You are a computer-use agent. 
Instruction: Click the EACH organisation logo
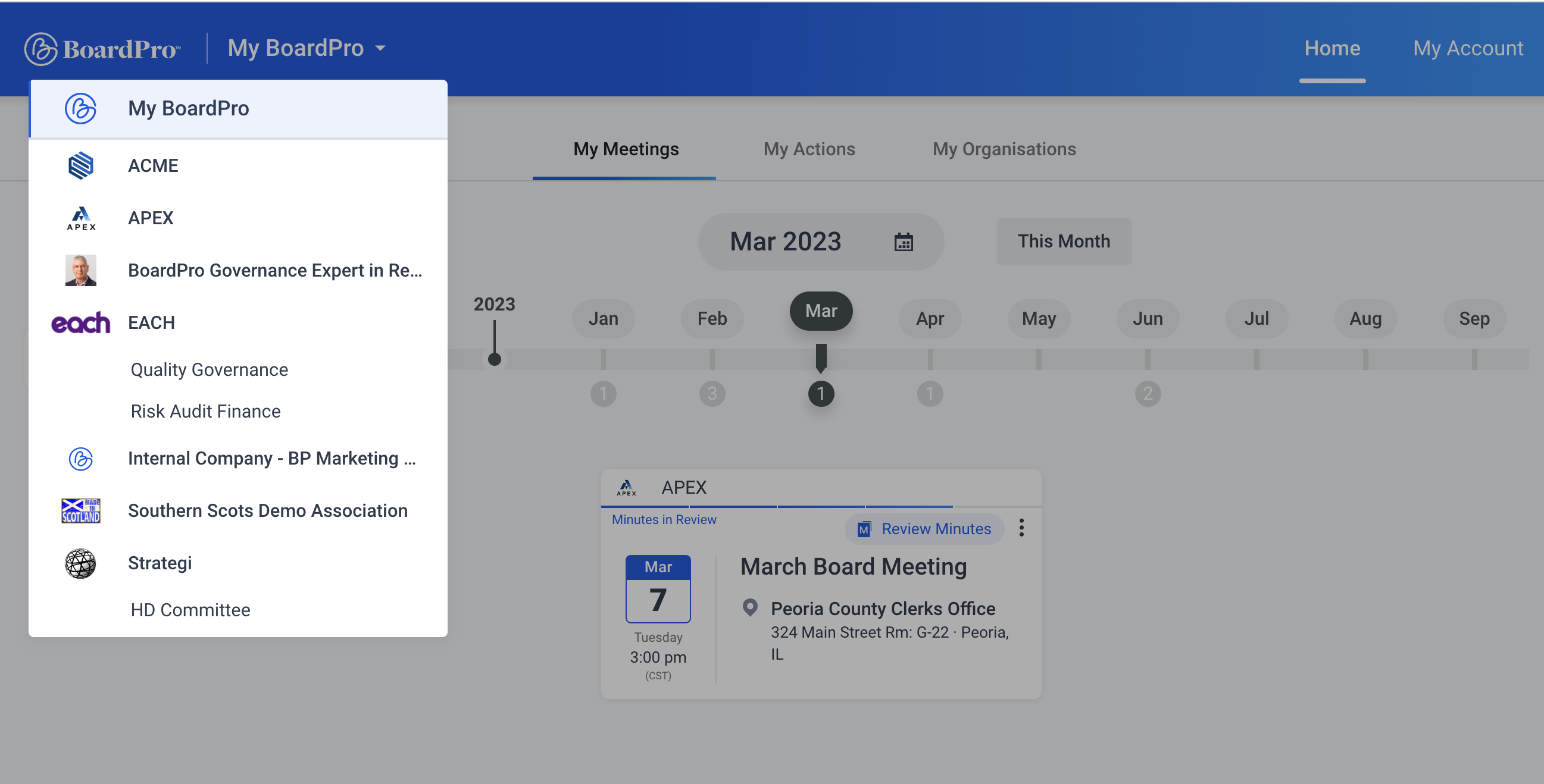click(x=81, y=323)
